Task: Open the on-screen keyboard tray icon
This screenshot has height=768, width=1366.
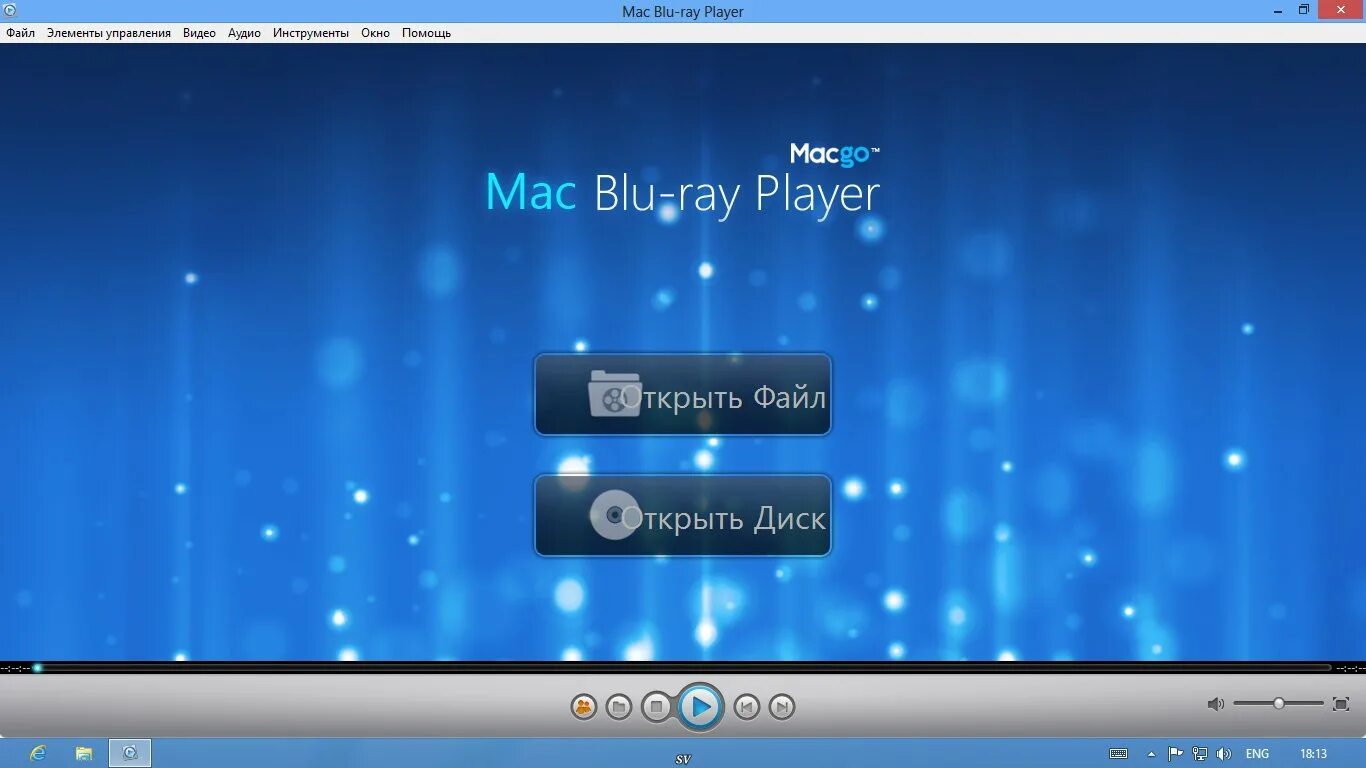Action: point(1119,754)
